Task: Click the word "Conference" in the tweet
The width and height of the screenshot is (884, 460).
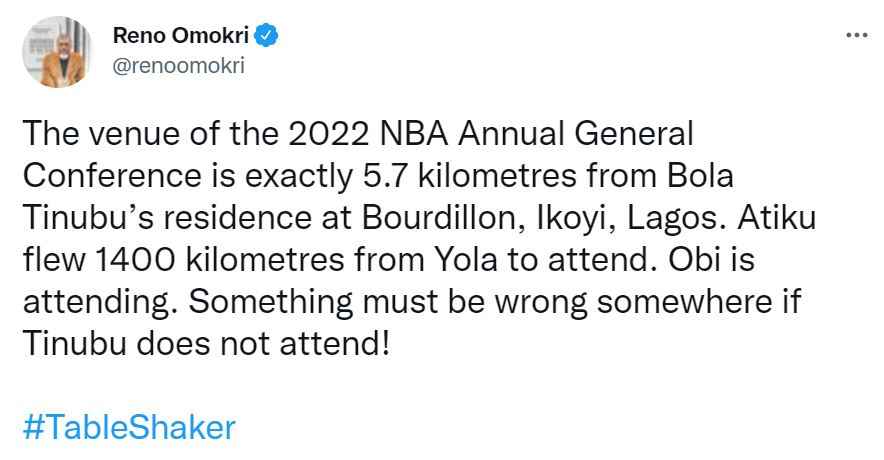Action: point(112,176)
